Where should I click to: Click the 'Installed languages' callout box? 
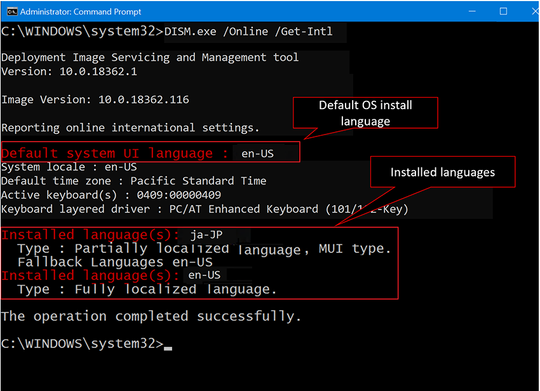[x=443, y=172]
